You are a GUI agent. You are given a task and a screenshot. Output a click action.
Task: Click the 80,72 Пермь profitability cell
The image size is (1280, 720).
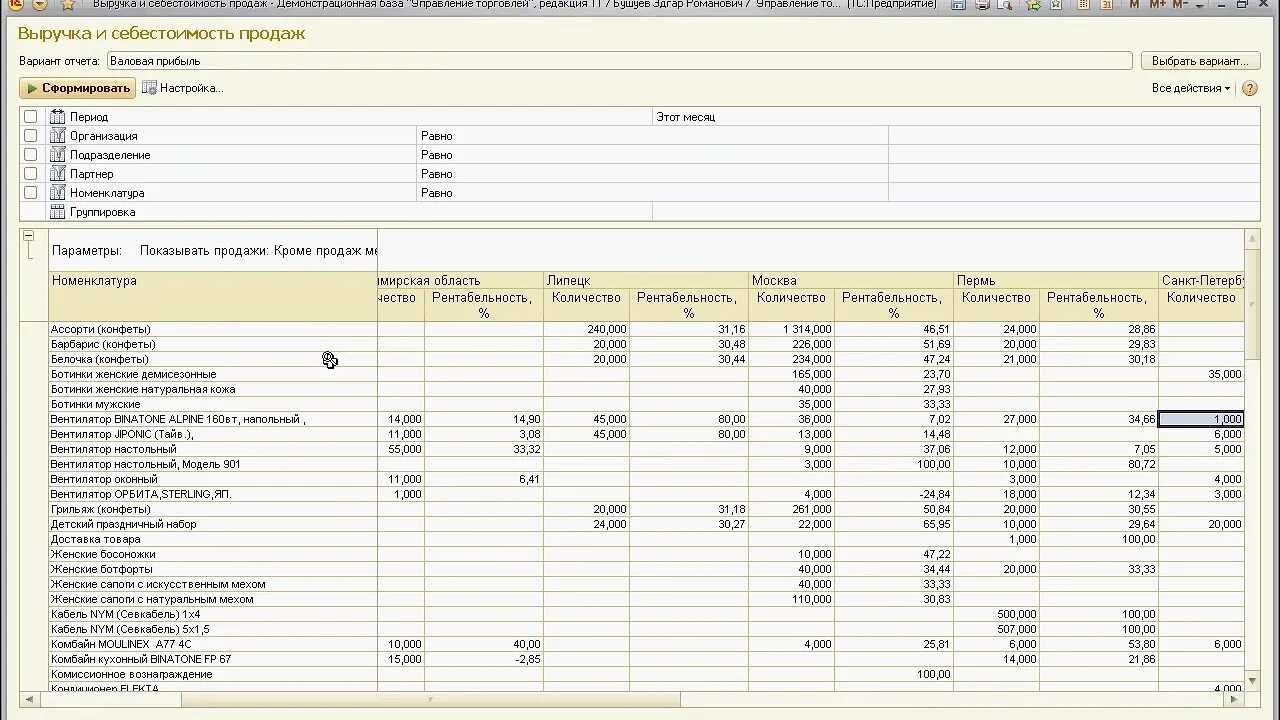1099,464
